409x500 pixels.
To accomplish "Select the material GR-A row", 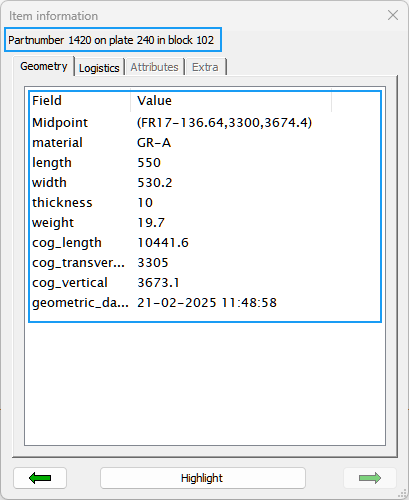I will pyautogui.click(x=205, y=143).
